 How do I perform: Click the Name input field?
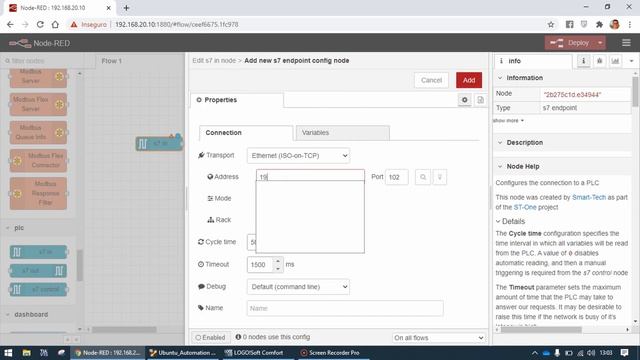(x=345, y=308)
